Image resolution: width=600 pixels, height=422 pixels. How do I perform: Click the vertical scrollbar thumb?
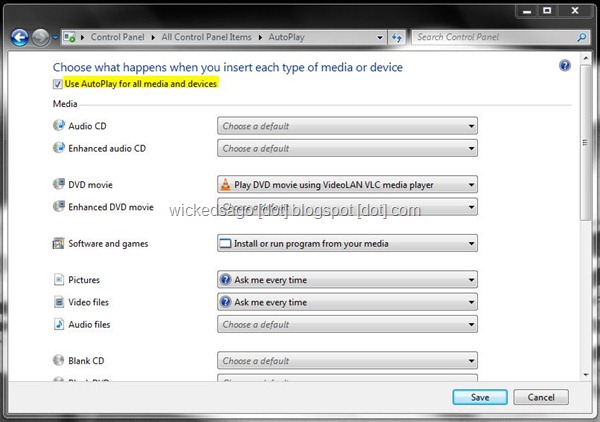click(x=585, y=142)
